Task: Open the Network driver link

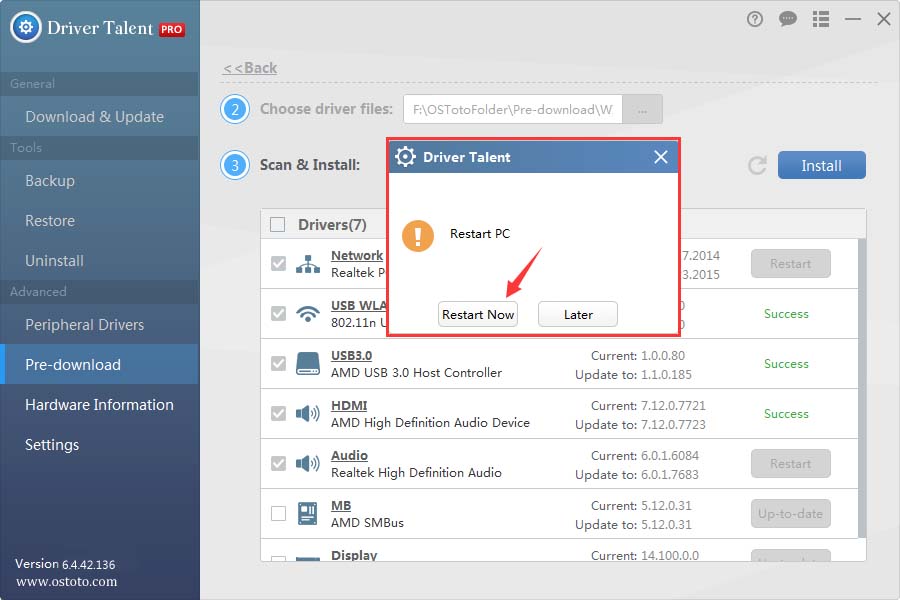Action: pos(357,256)
